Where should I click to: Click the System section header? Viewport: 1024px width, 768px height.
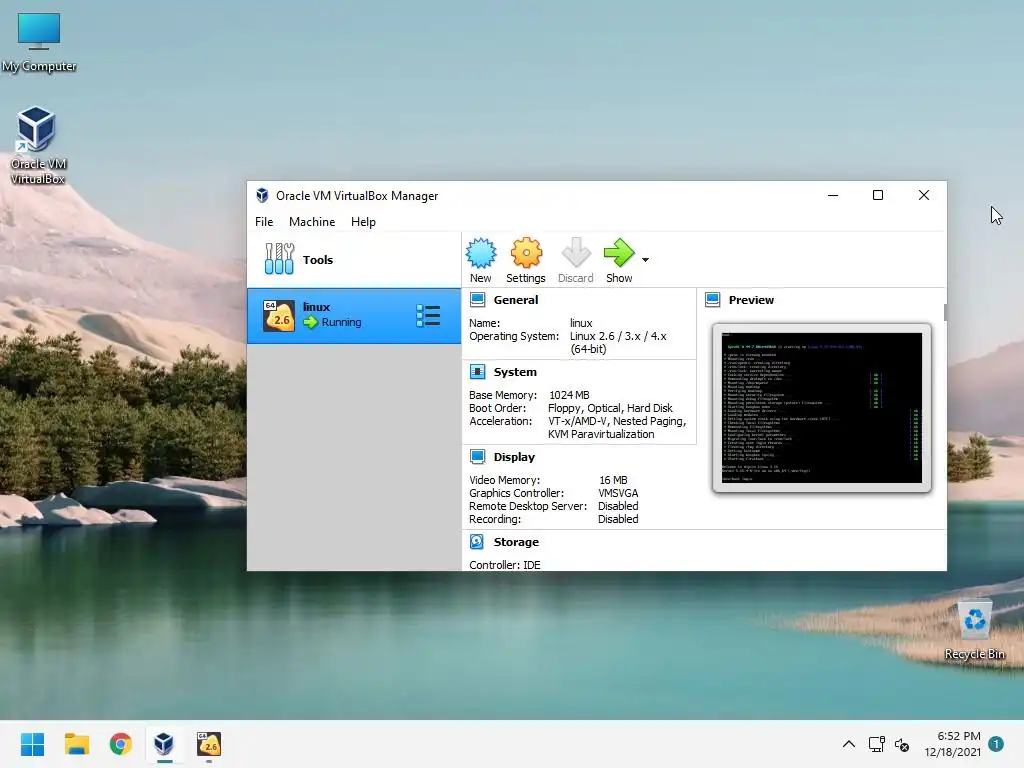click(x=515, y=372)
